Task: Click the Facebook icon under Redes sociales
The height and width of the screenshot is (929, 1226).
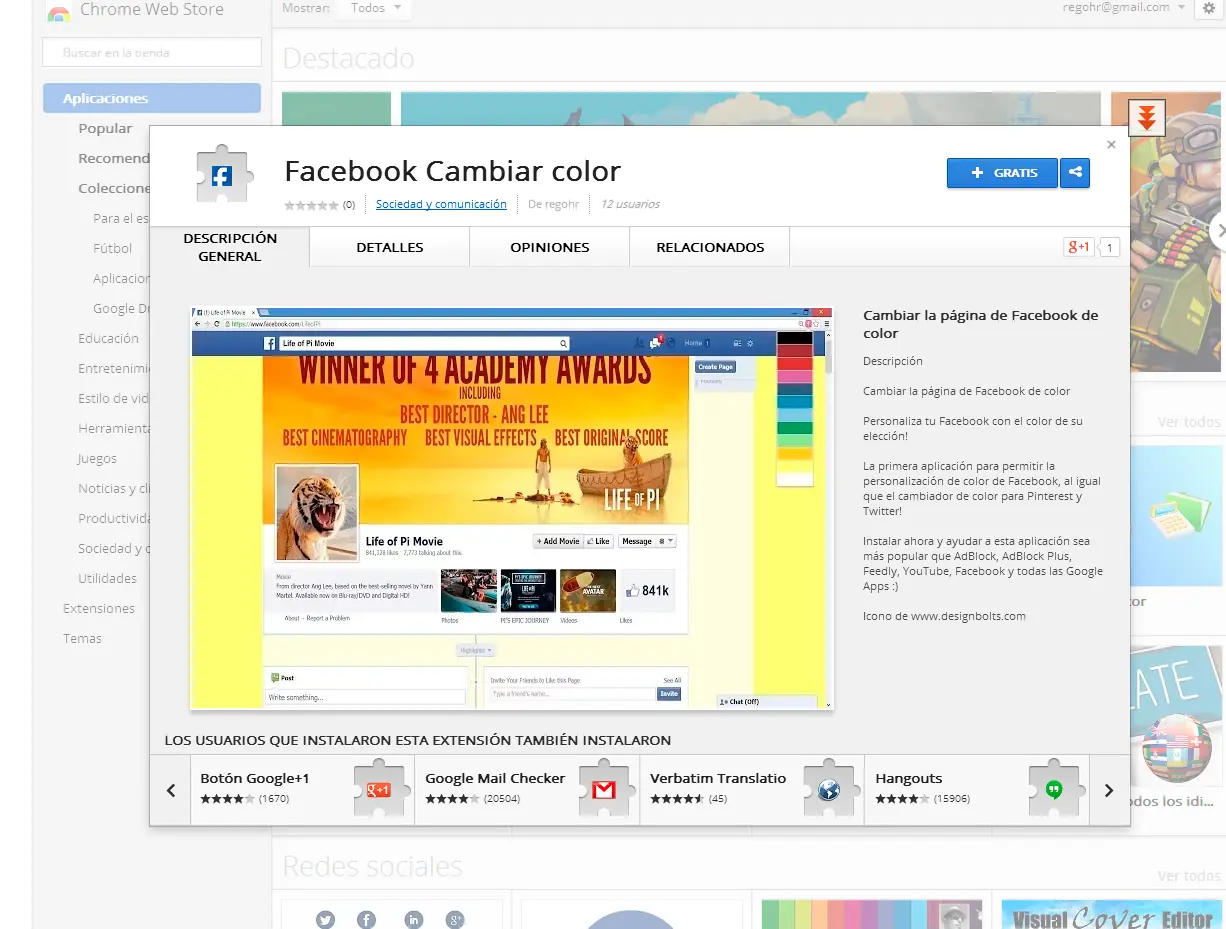Action: pyautogui.click(x=367, y=919)
